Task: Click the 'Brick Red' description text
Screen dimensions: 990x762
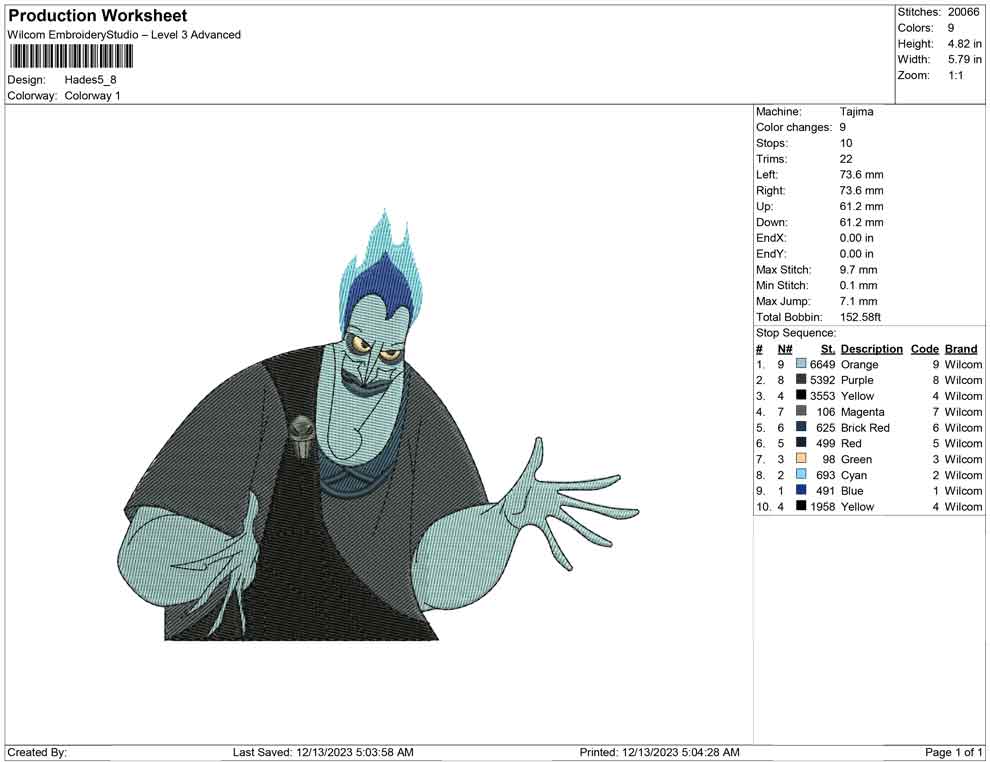Action: pyautogui.click(x=865, y=427)
